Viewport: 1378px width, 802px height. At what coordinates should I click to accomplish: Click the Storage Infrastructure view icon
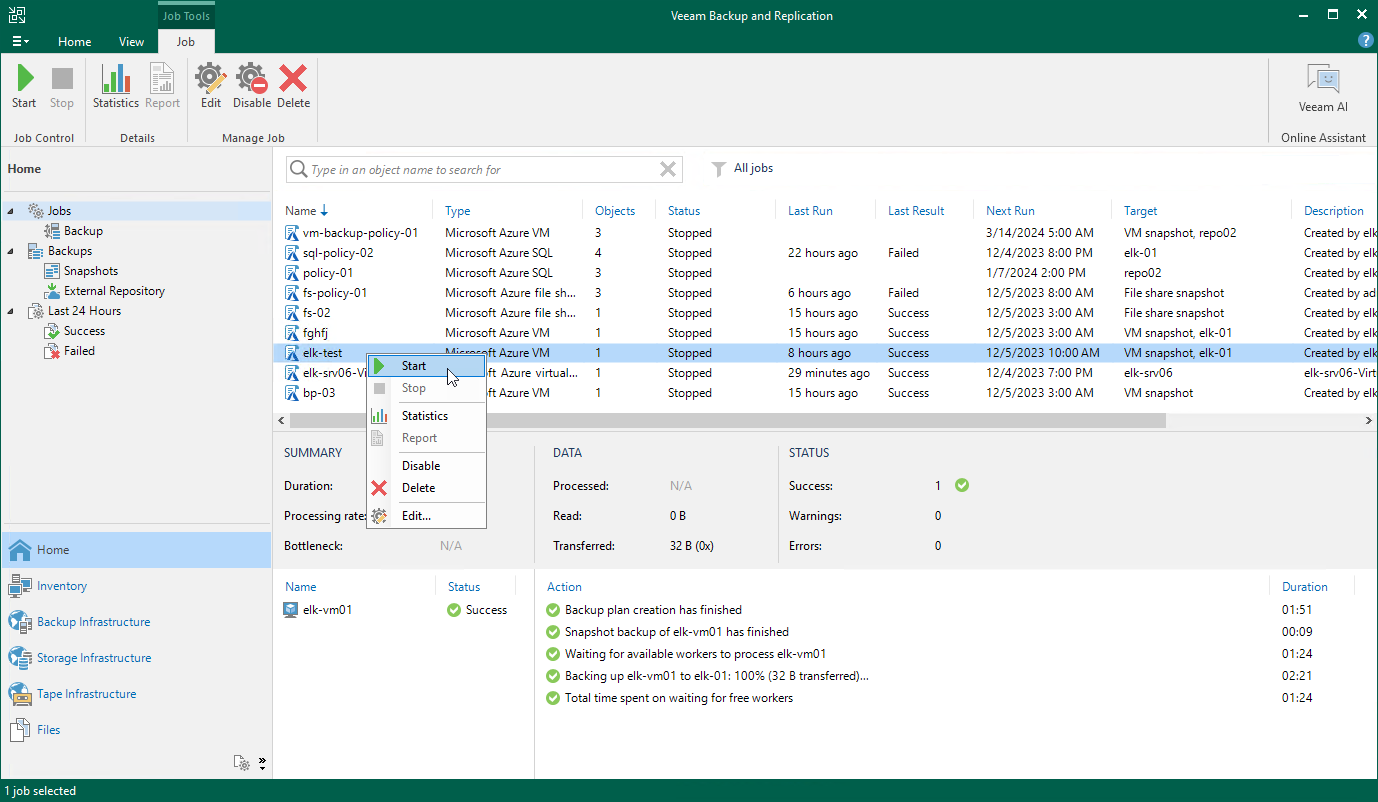coord(20,658)
